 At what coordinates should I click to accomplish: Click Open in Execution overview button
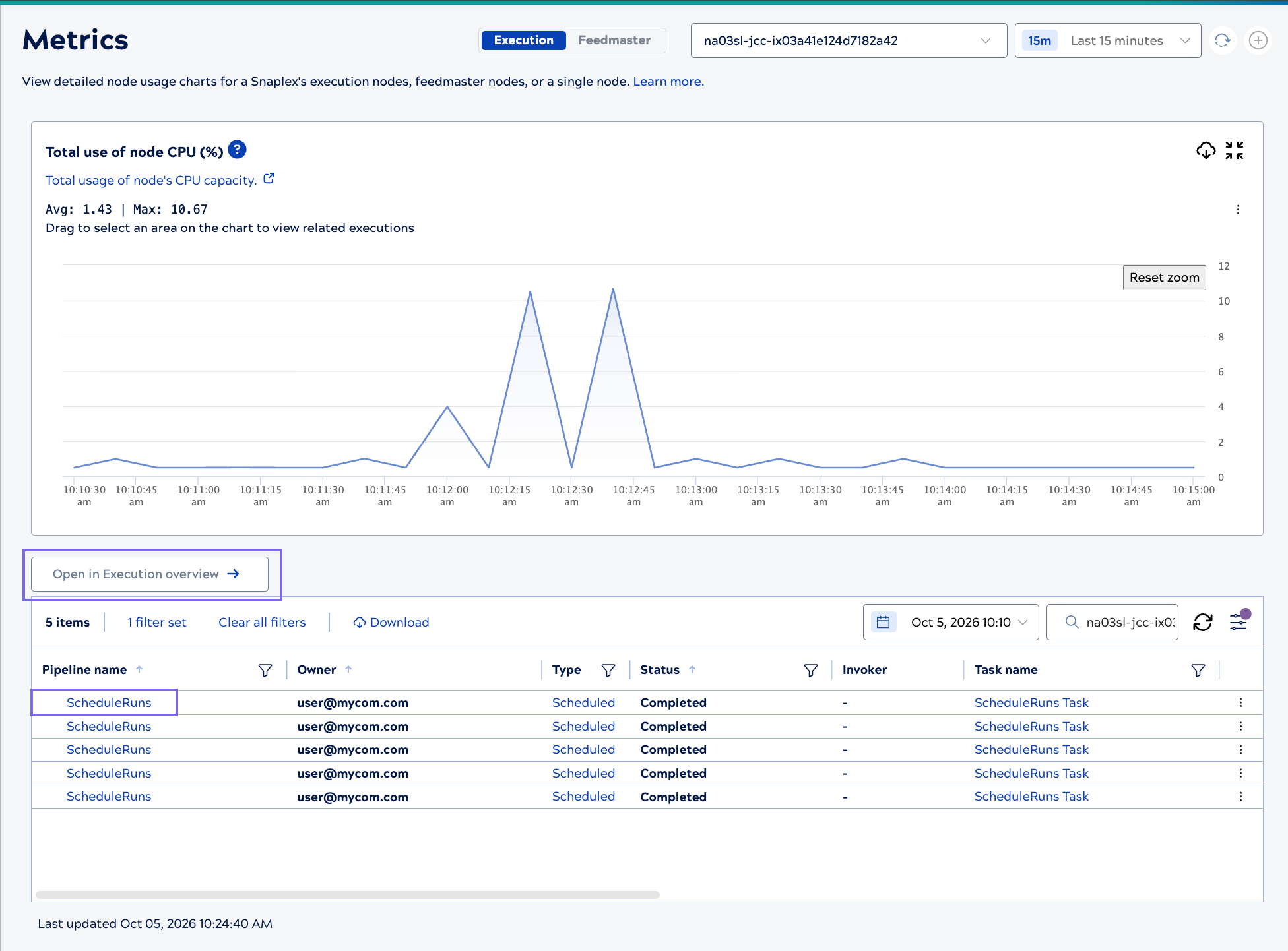[150, 574]
